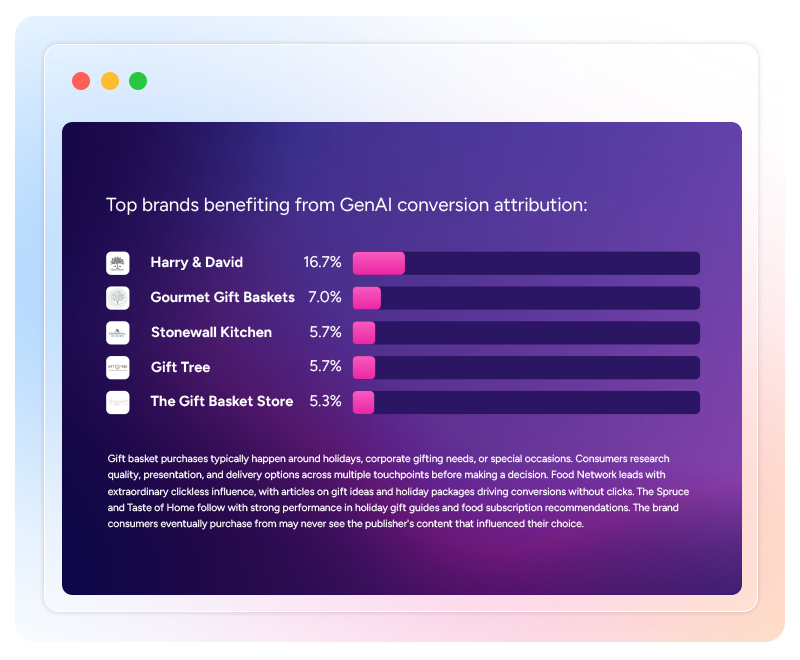Click the Gourmet Gift Baskets pink bar fill

point(367,298)
